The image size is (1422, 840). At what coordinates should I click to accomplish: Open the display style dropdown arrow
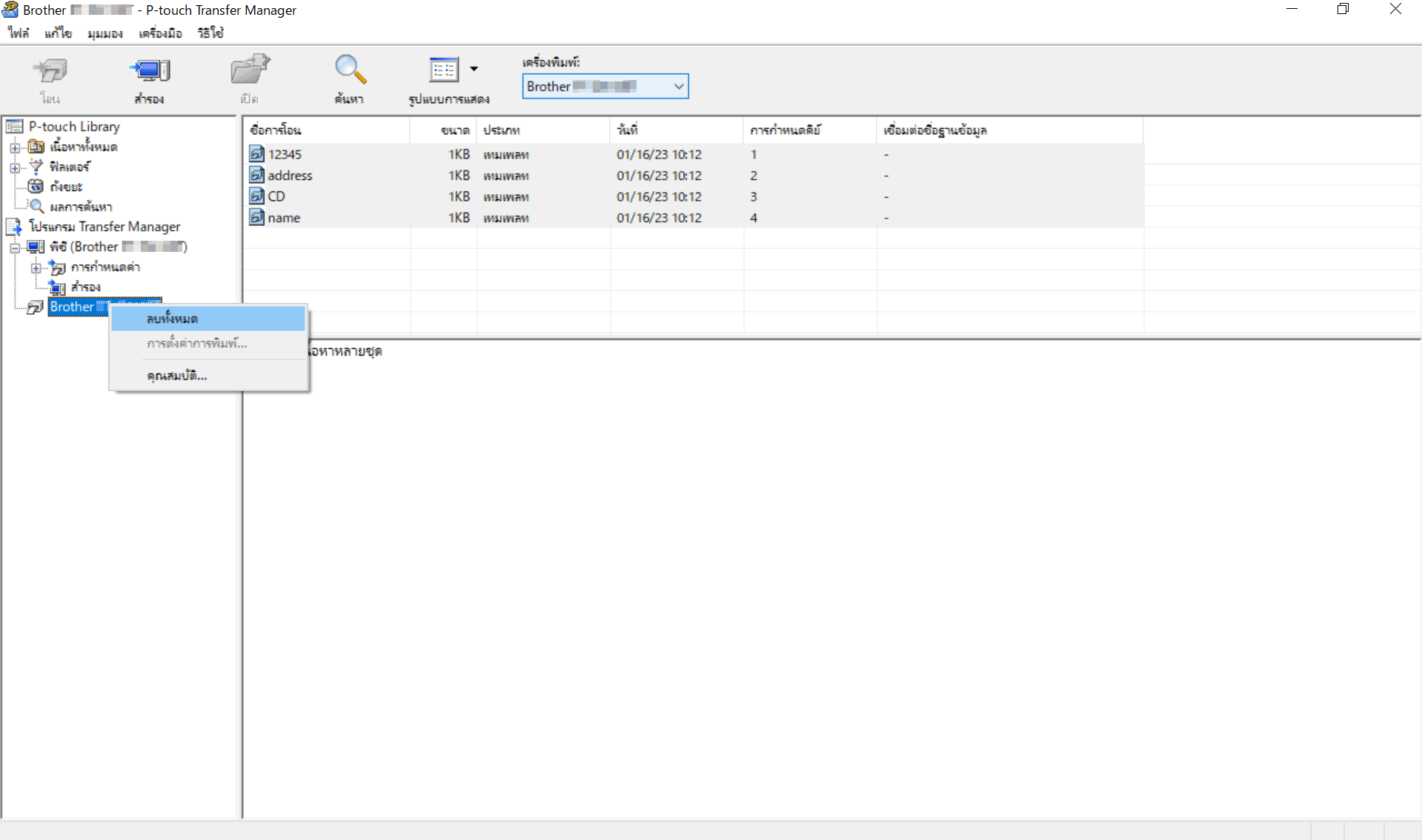(474, 69)
